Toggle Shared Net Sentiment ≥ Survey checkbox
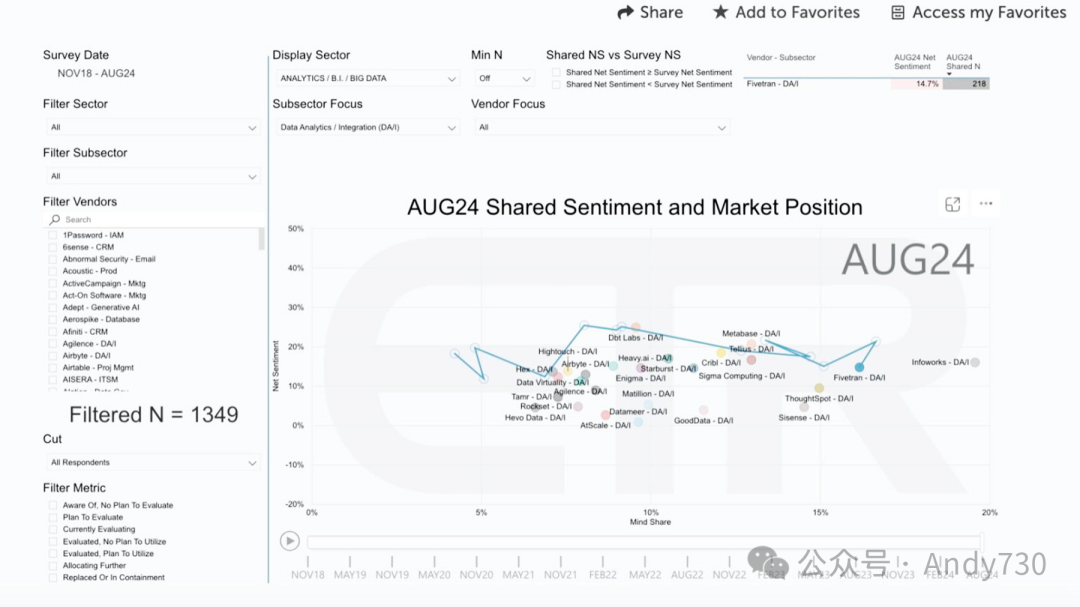Image resolution: width=1080 pixels, height=607 pixels. (x=557, y=73)
